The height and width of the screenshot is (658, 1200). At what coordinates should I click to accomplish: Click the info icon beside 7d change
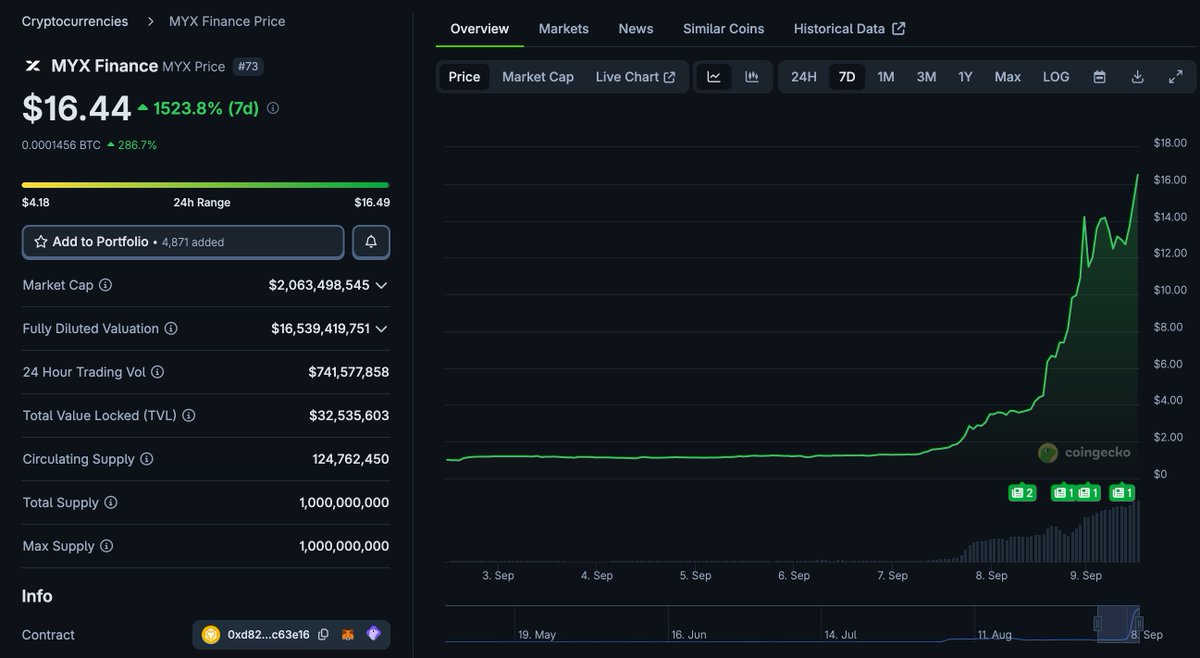pos(273,108)
